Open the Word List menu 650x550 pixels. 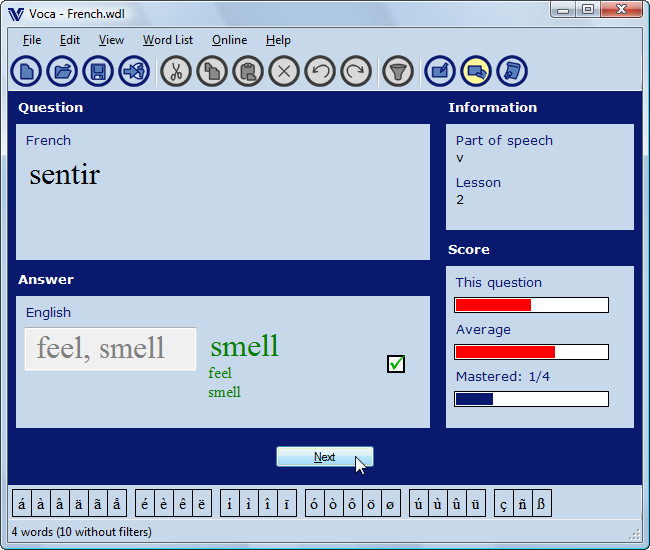[x=168, y=40]
